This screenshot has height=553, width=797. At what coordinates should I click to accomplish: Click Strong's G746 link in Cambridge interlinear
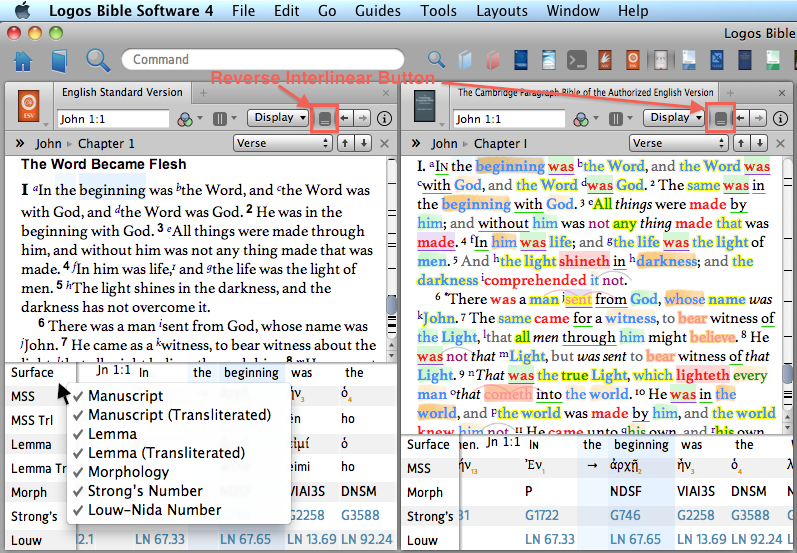pos(625,515)
